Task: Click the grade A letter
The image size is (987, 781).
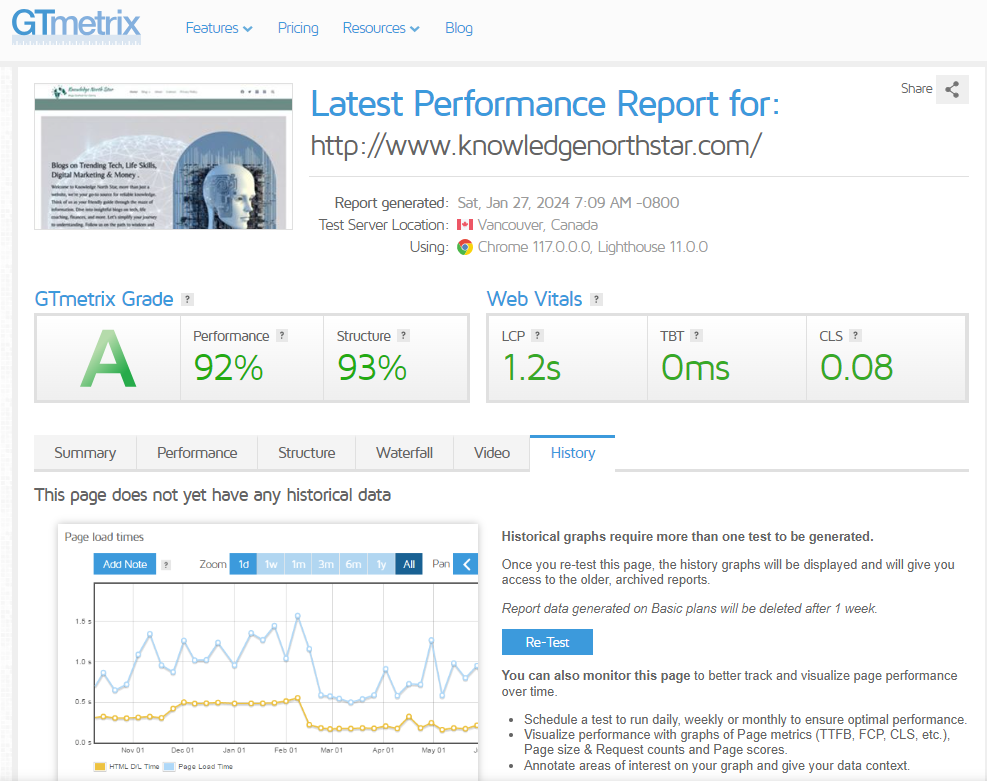Action: [x=108, y=359]
